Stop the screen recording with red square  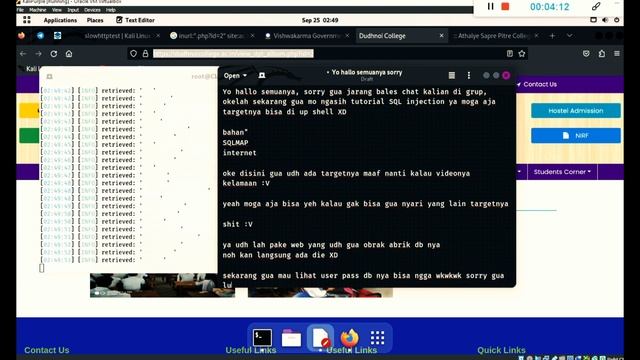[x=505, y=7]
